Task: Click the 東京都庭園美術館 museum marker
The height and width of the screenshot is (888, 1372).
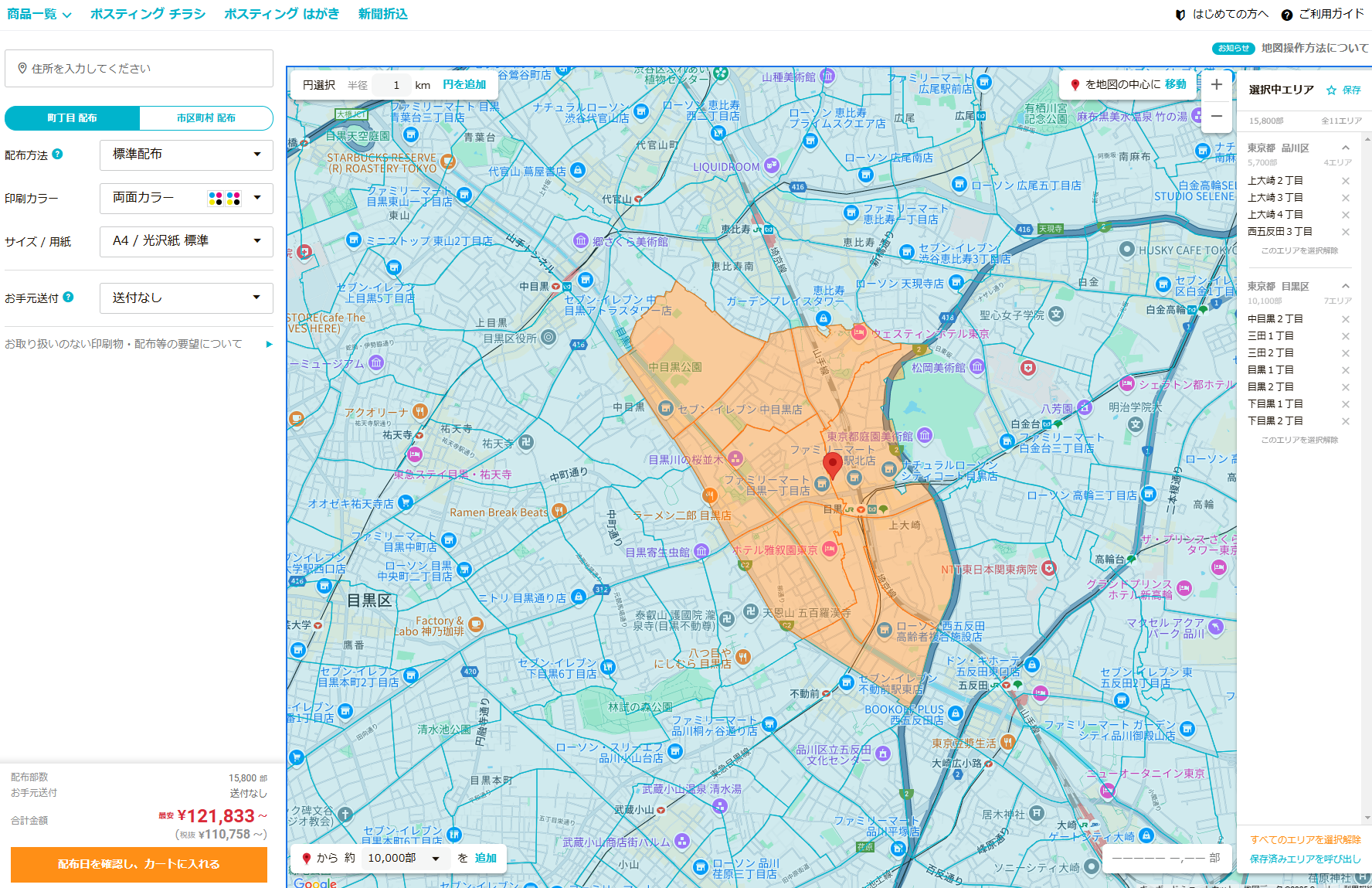Action: point(925,435)
